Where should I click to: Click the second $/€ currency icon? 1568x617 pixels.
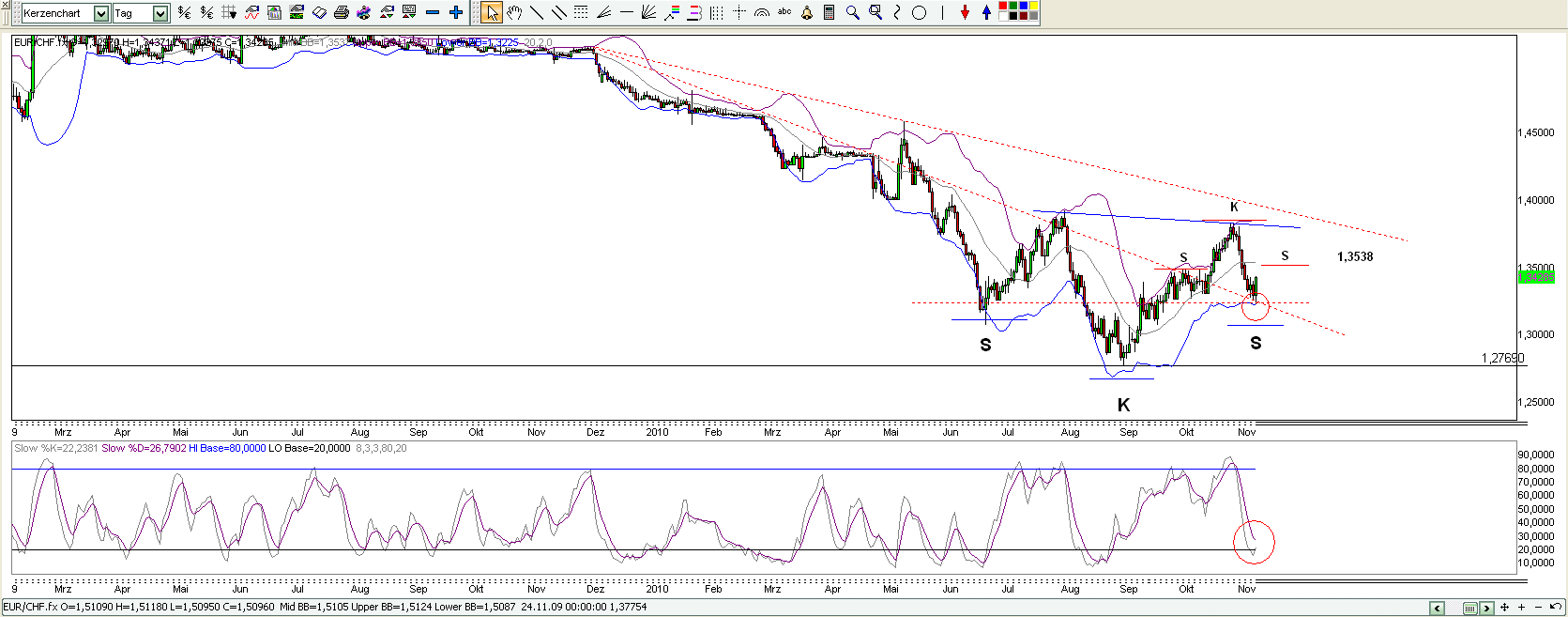[x=206, y=13]
